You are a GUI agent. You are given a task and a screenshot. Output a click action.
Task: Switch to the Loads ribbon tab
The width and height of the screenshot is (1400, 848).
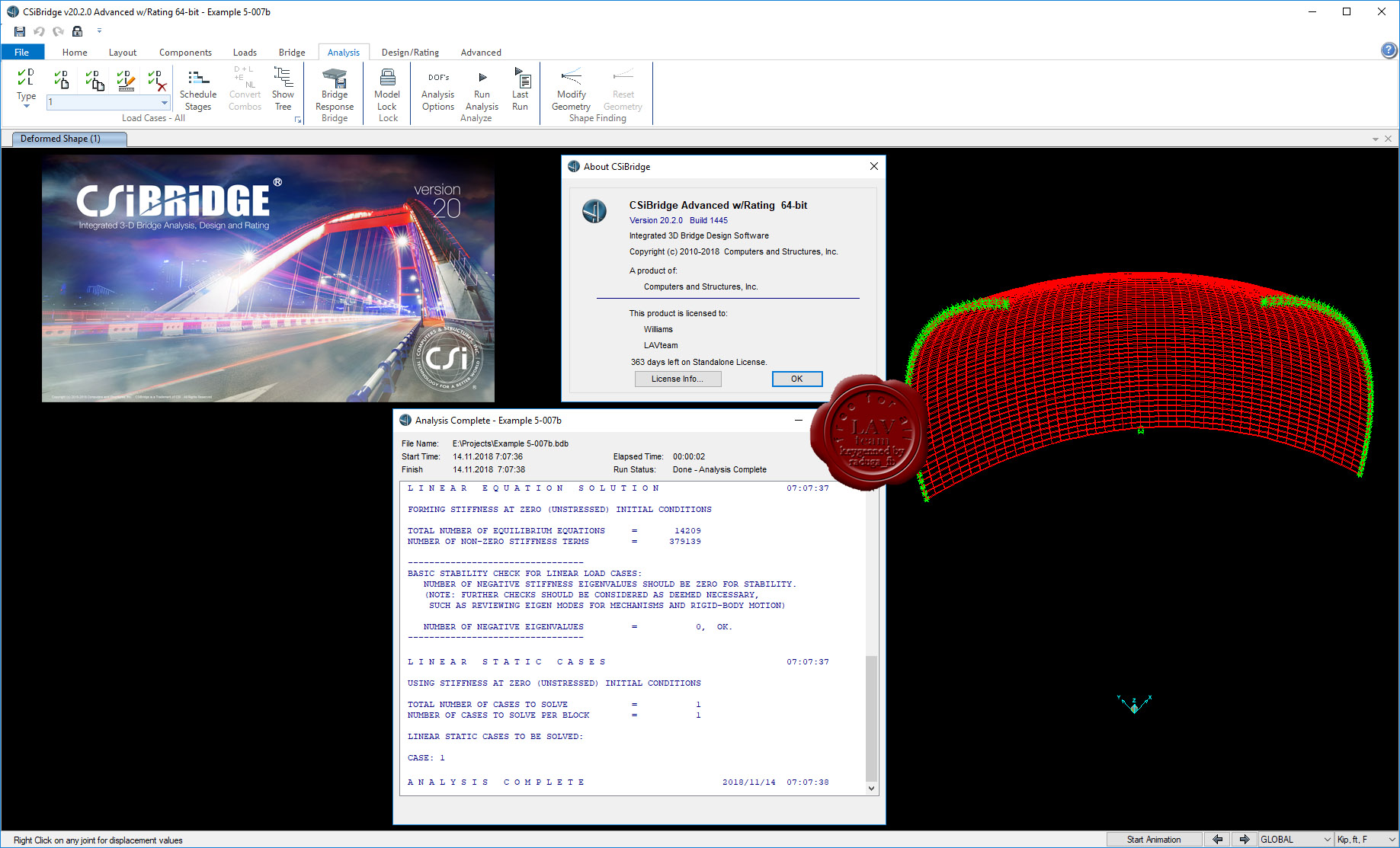pyautogui.click(x=245, y=53)
